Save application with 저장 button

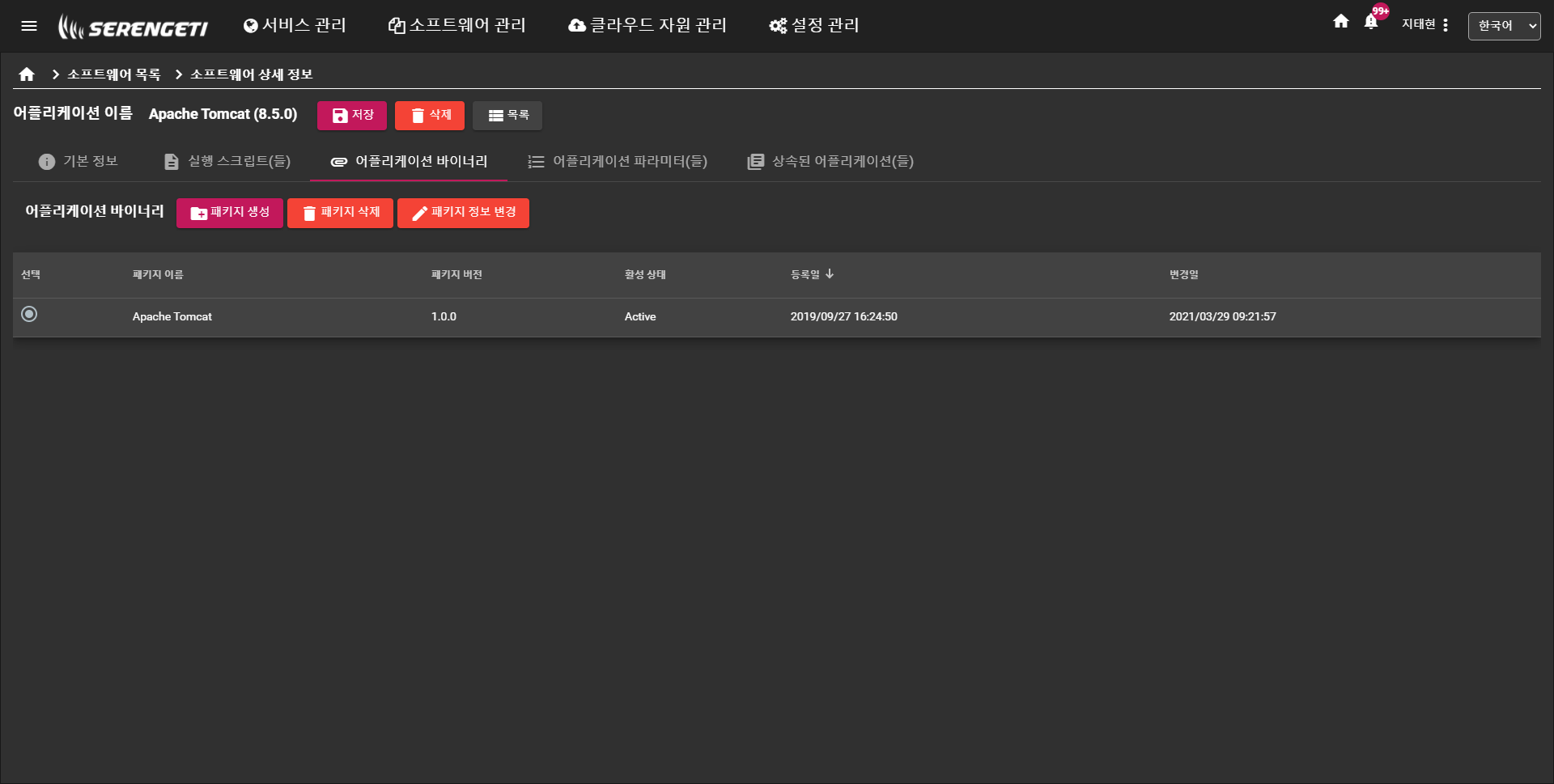click(352, 116)
